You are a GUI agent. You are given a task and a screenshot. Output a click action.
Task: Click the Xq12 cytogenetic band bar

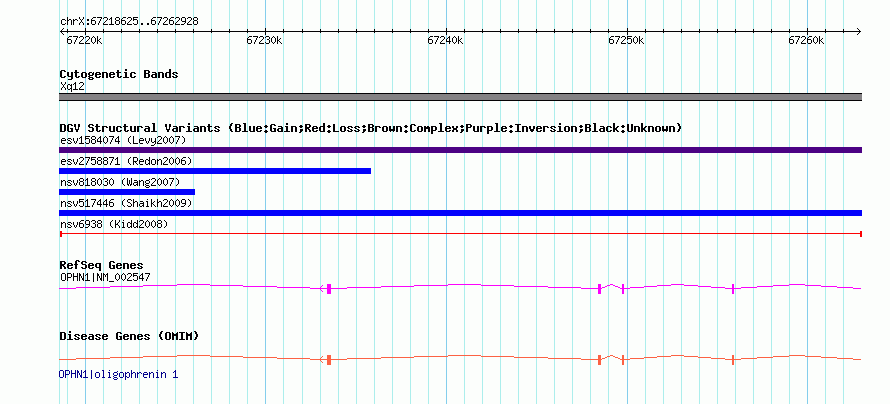[460, 97]
